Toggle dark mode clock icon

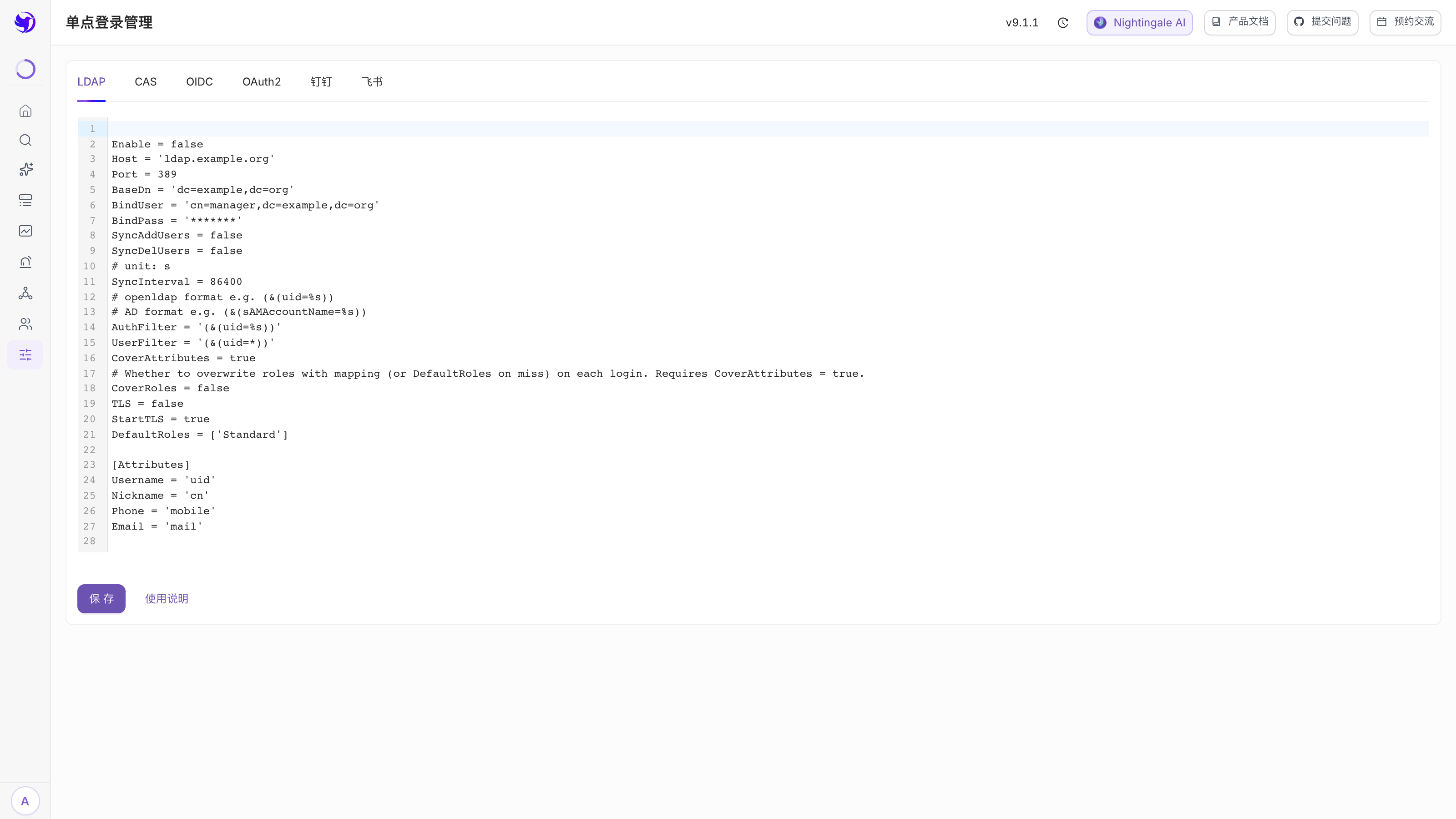[1062, 23]
